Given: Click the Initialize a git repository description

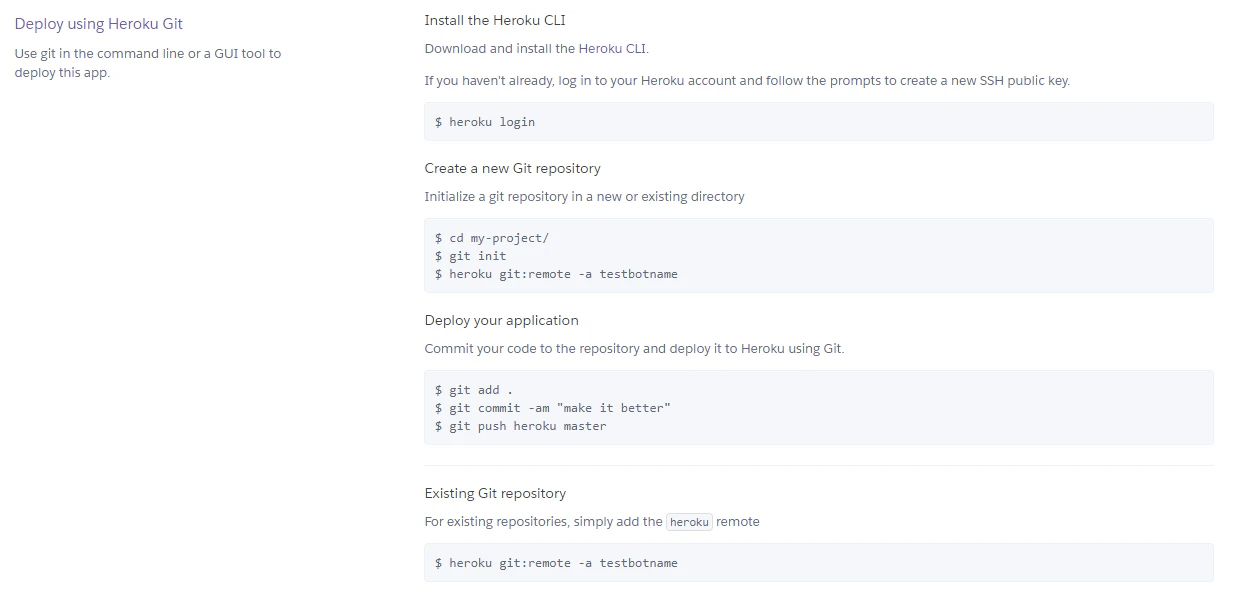Looking at the screenshot, I should coord(584,197).
